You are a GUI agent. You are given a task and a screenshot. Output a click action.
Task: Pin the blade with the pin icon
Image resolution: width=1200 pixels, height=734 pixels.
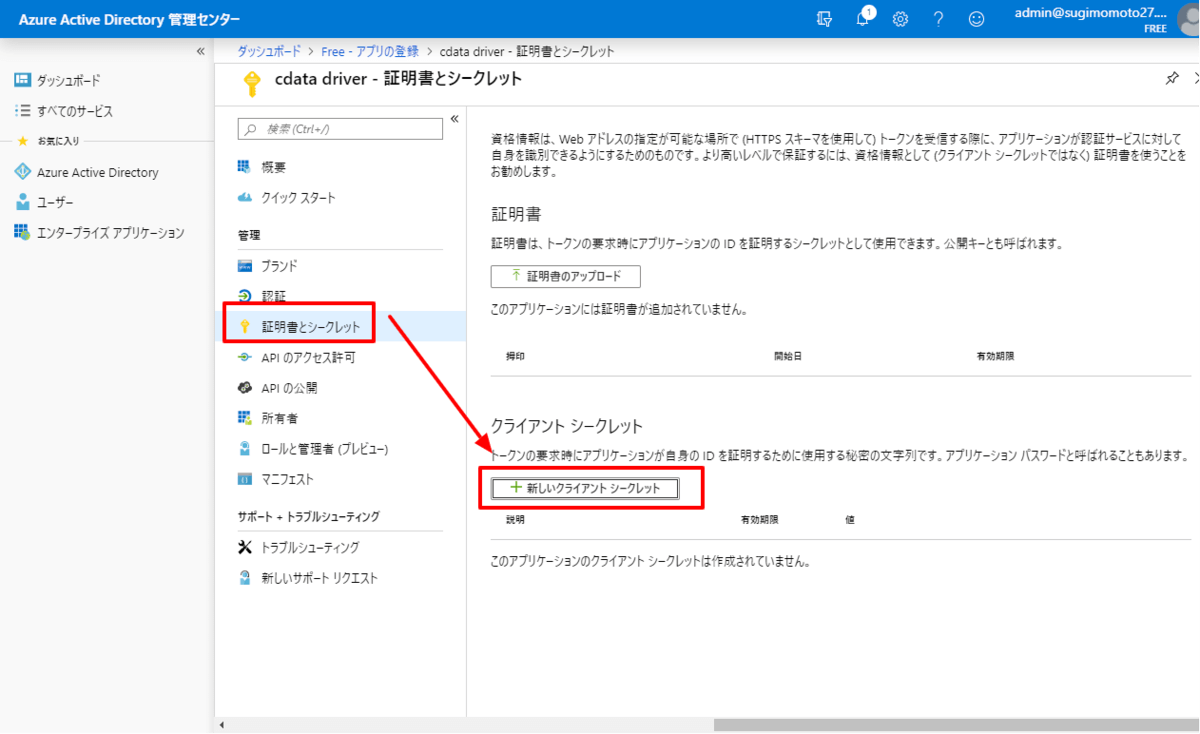click(x=1172, y=79)
